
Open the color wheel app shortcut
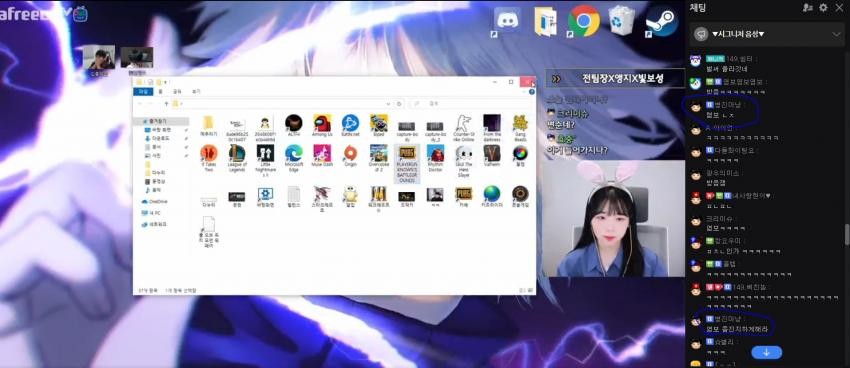point(520,156)
